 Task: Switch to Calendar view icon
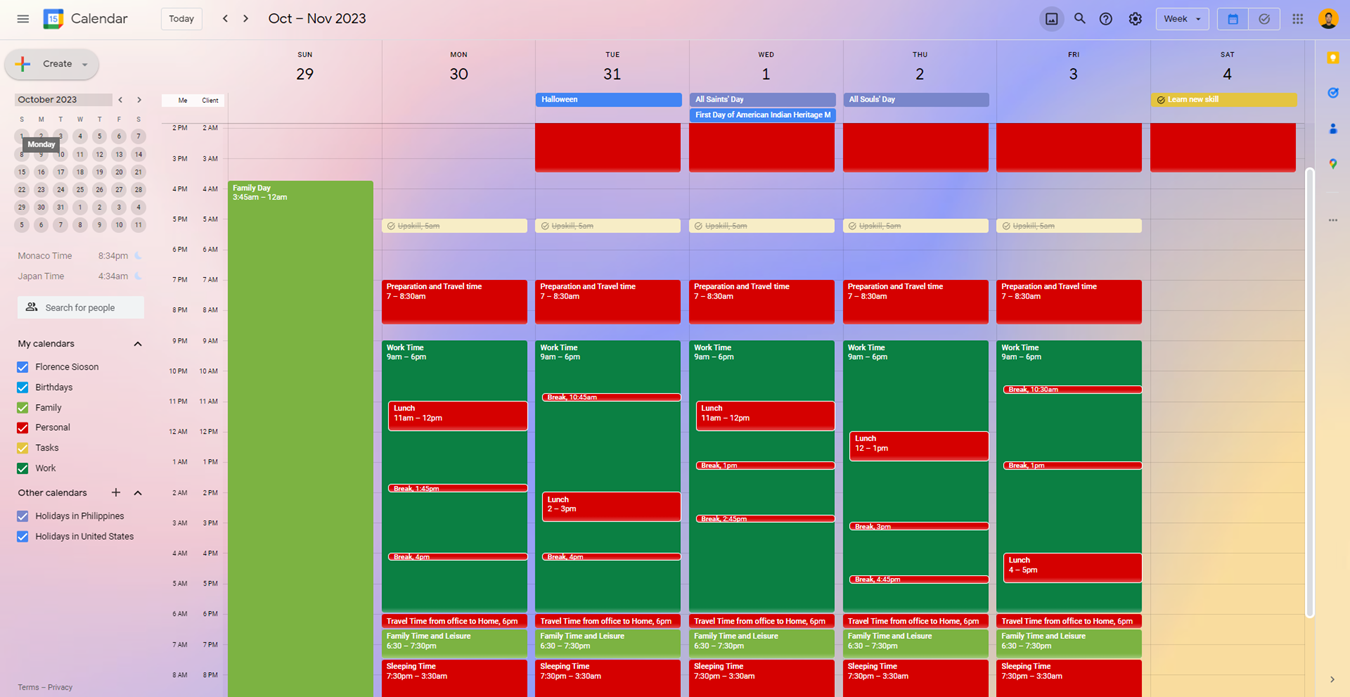1233,19
